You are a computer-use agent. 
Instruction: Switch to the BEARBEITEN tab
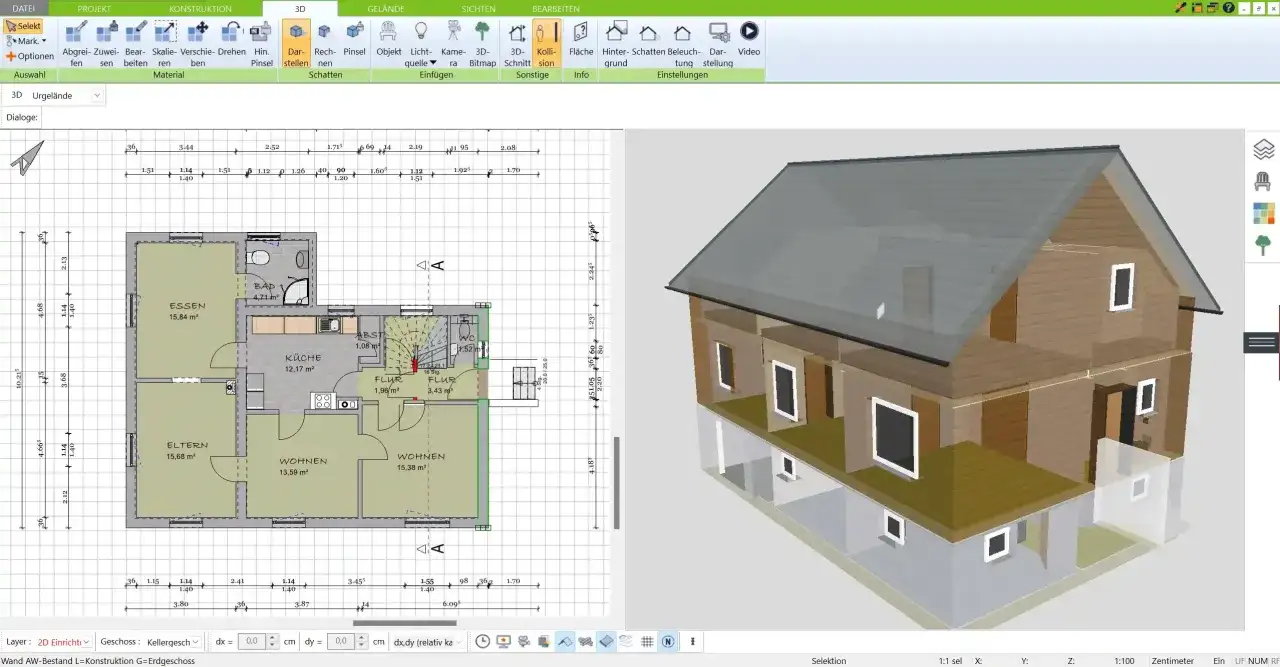[556, 8]
